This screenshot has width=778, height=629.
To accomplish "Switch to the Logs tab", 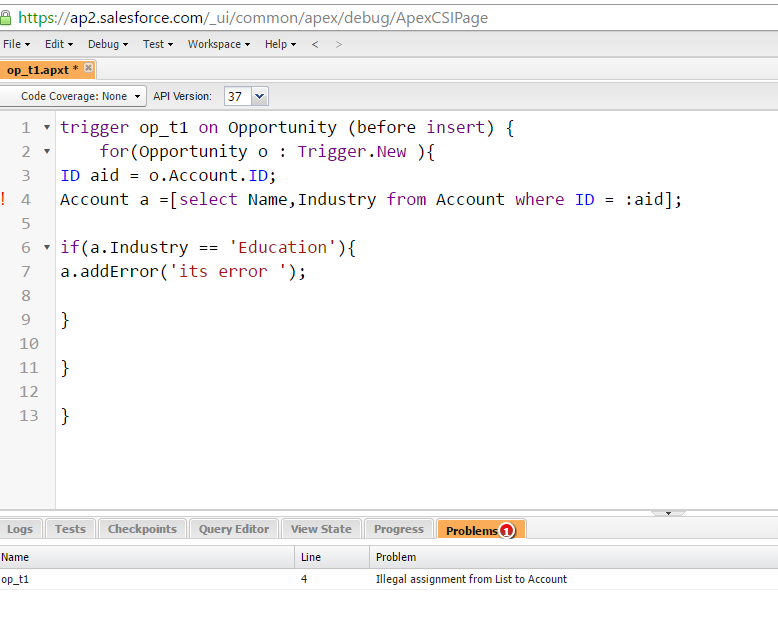I will 20,529.
